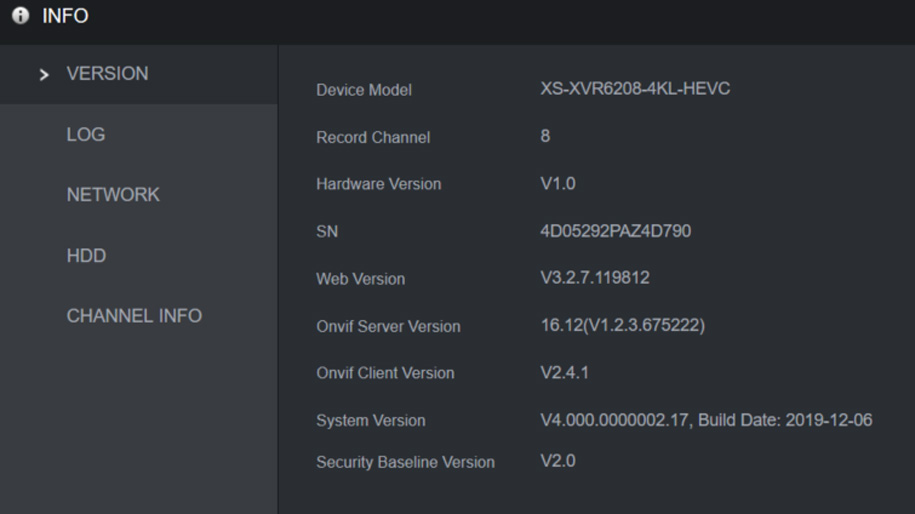Open the LOG section
This screenshot has height=514, width=915.
[86, 135]
